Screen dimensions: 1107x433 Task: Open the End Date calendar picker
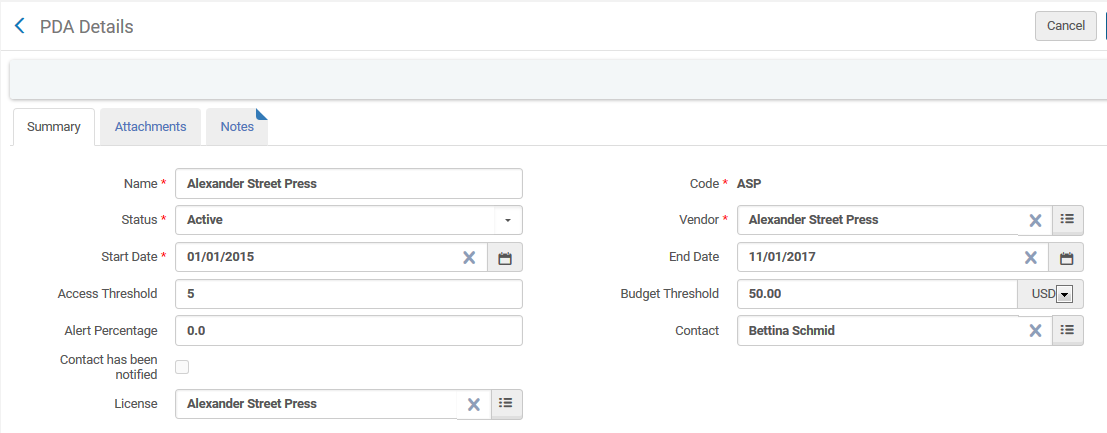(x=1066, y=257)
